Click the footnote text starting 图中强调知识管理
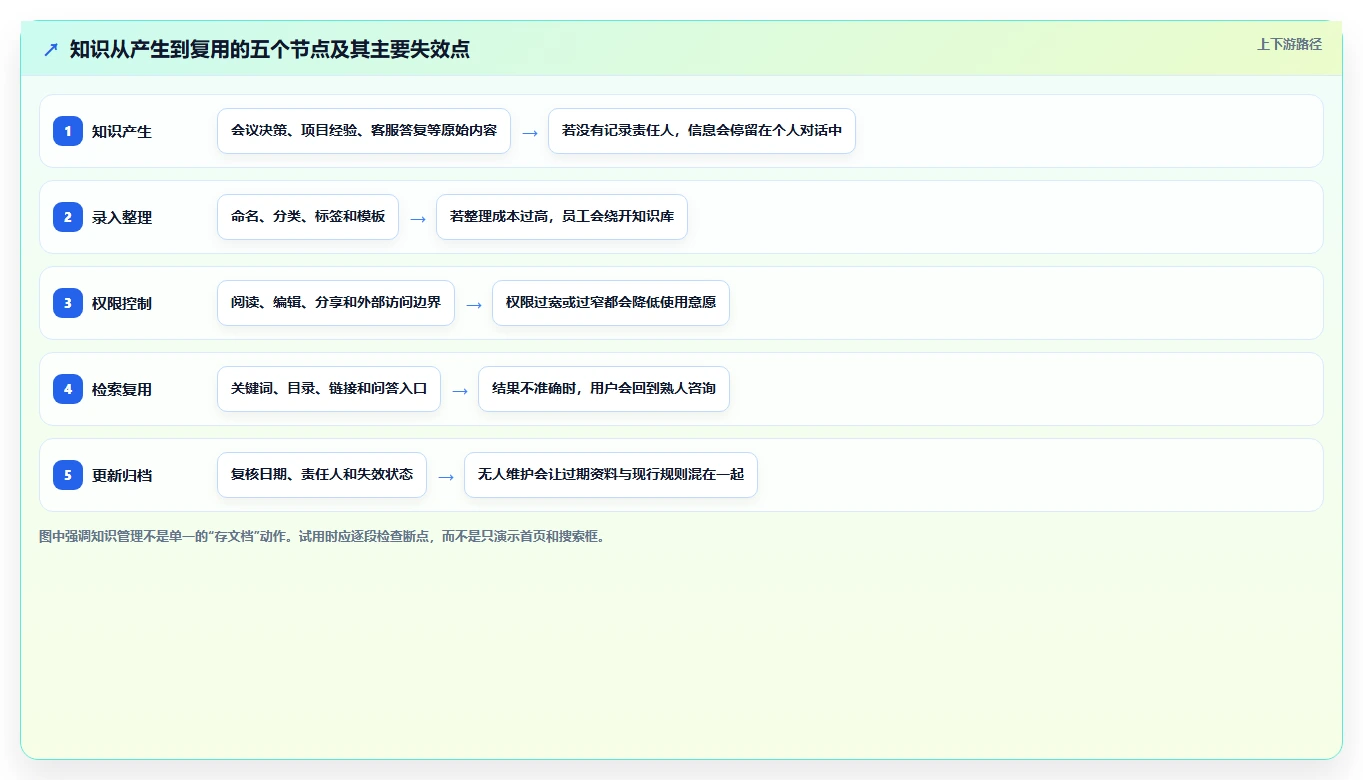Viewport: 1363px width, 780px height. (322, 536)
